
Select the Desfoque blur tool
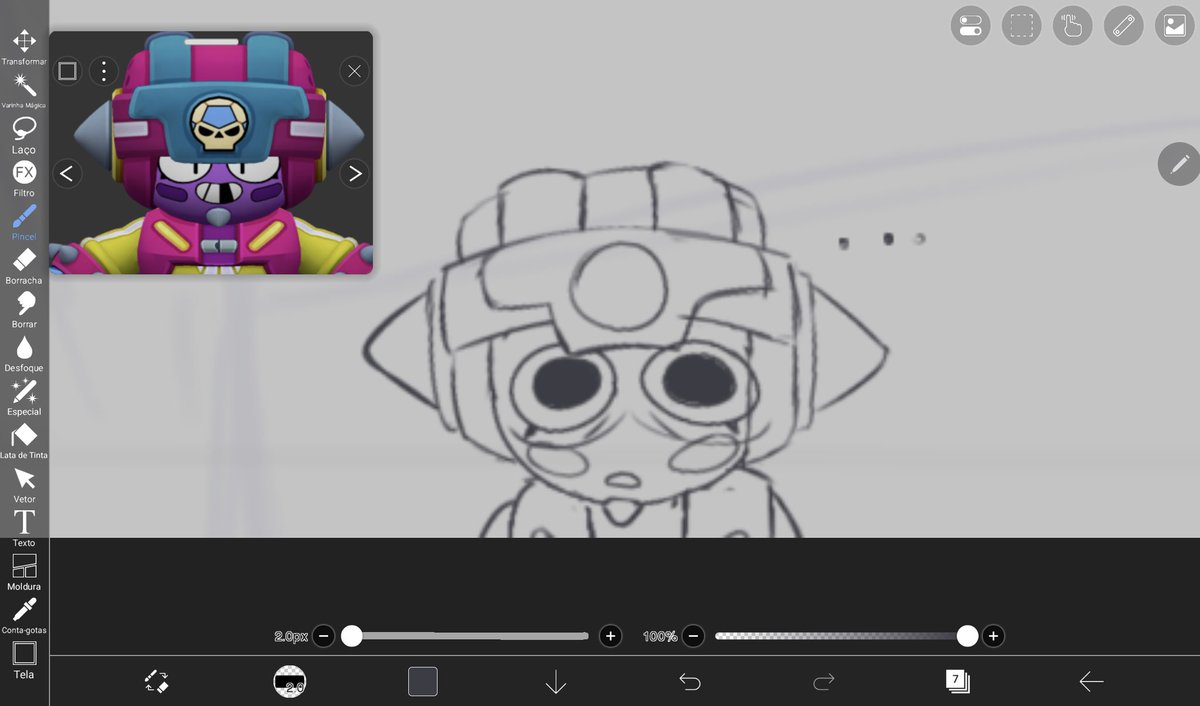click(24, 353)
